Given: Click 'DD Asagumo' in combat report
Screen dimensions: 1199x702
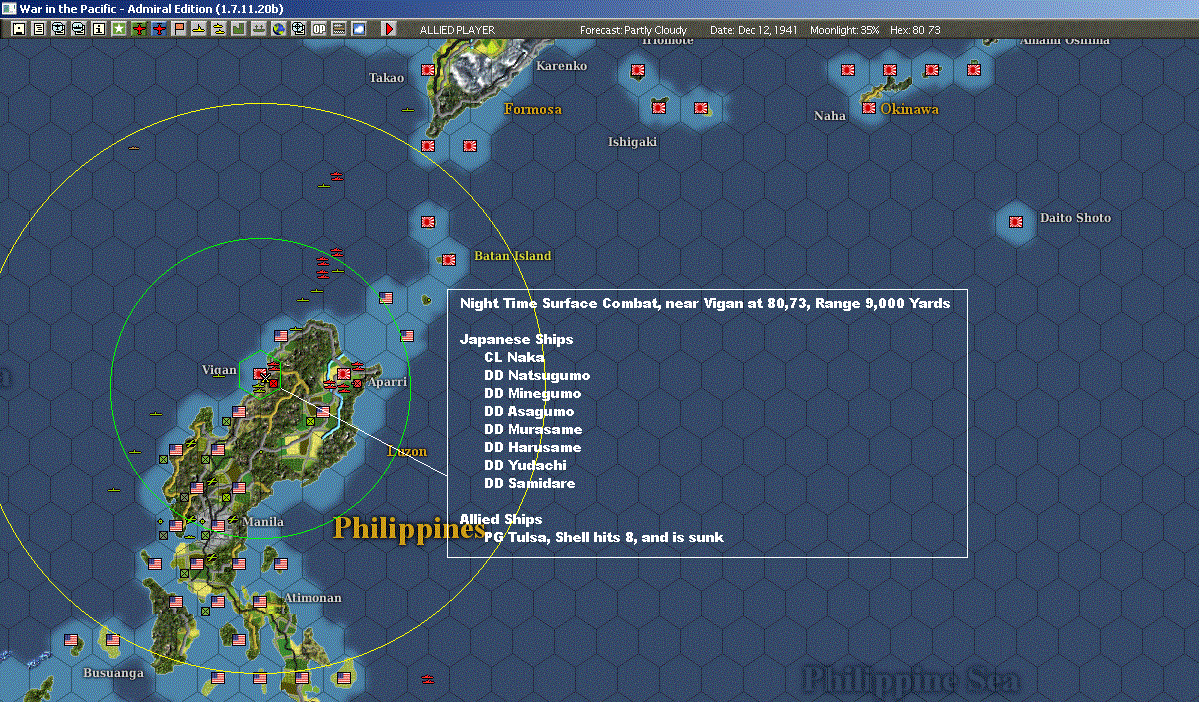Looking at the screenshot, I should 529,411.
